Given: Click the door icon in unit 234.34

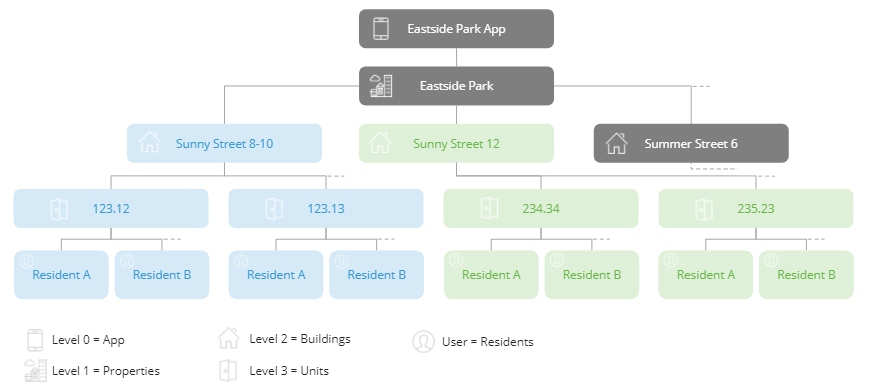Looking at the screenshot, I should tap(489, 208).
